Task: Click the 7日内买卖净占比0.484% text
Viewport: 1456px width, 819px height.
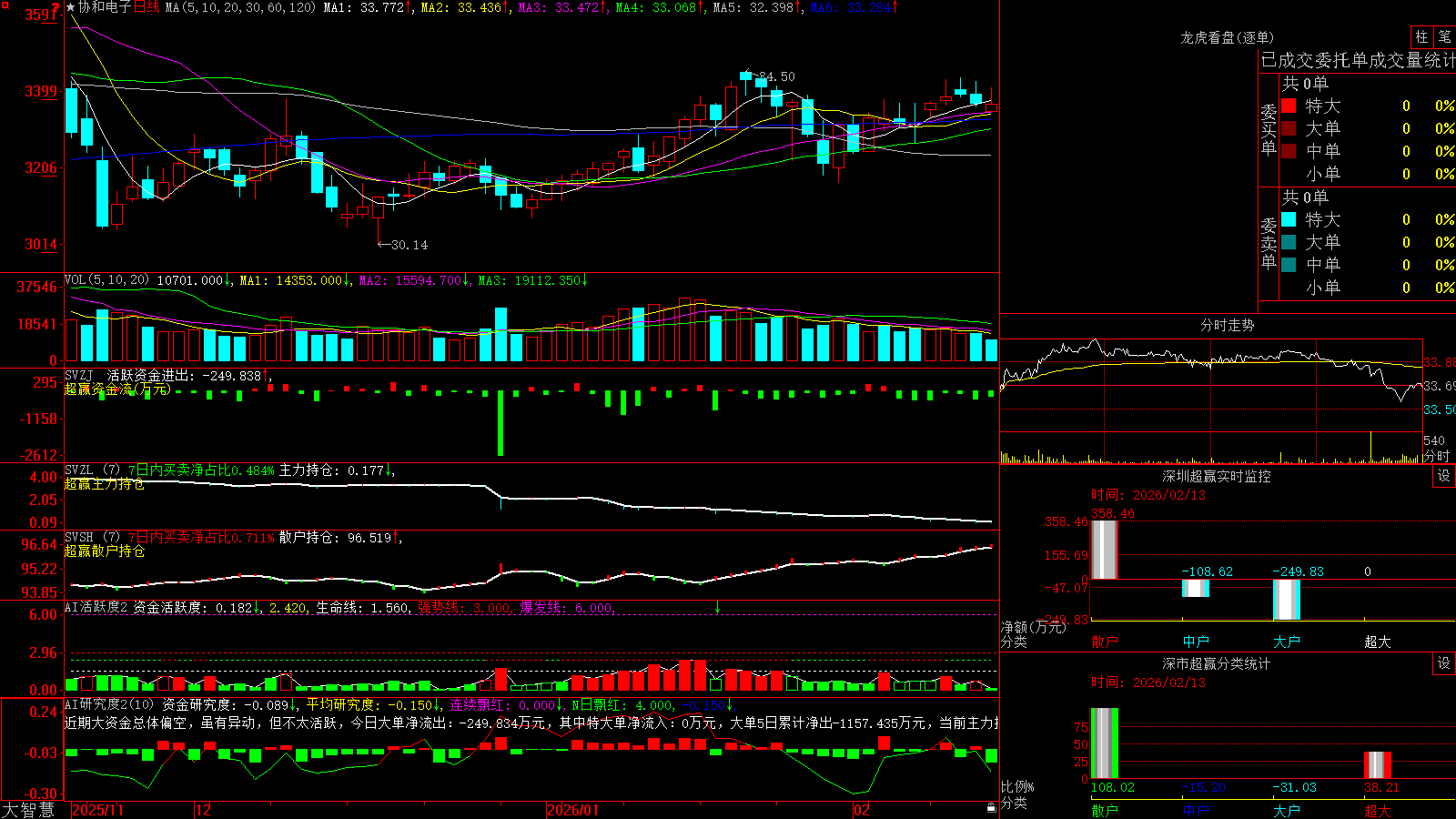Action: click(201, 470)
